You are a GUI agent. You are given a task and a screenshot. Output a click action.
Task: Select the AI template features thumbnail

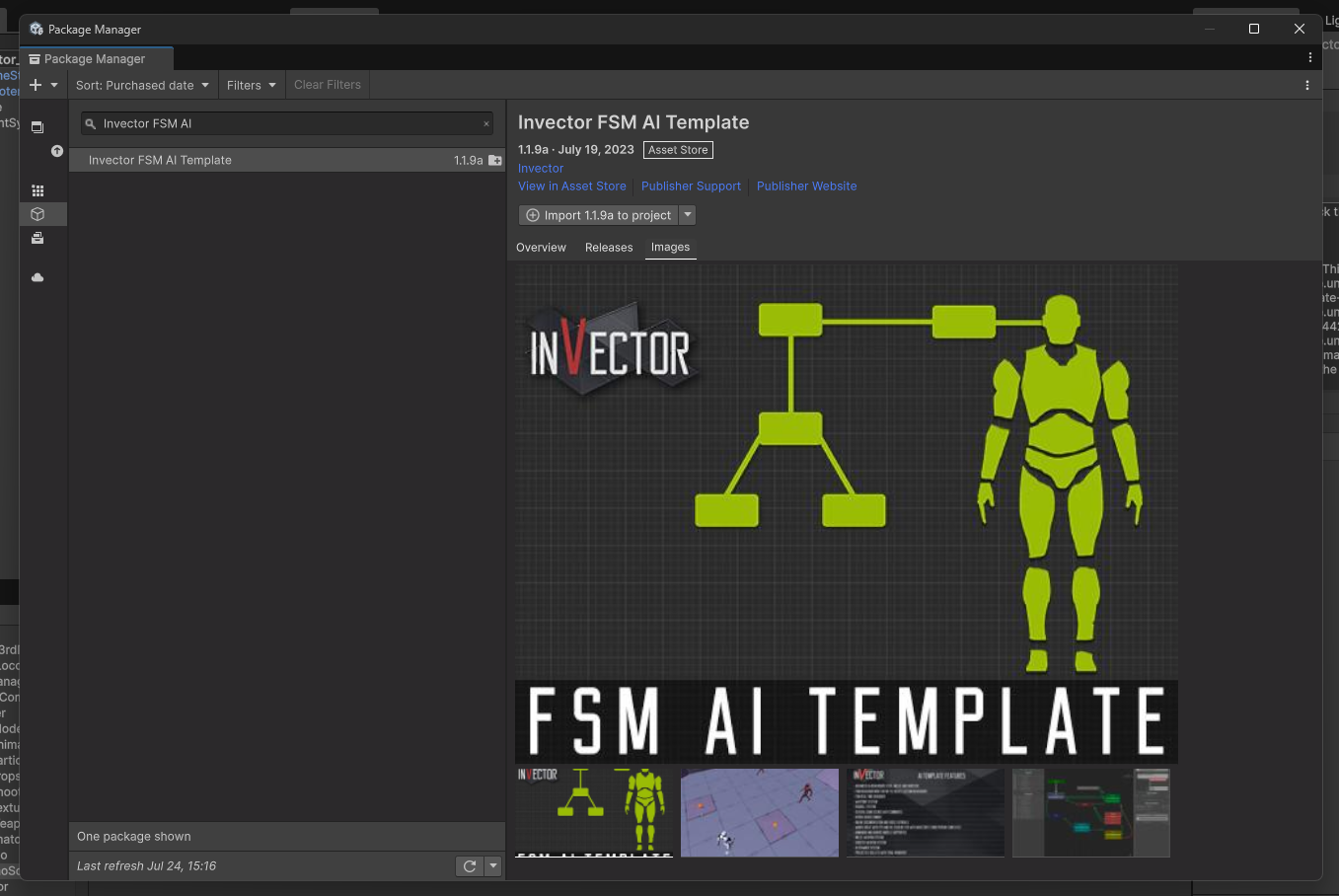click(926, 813)
